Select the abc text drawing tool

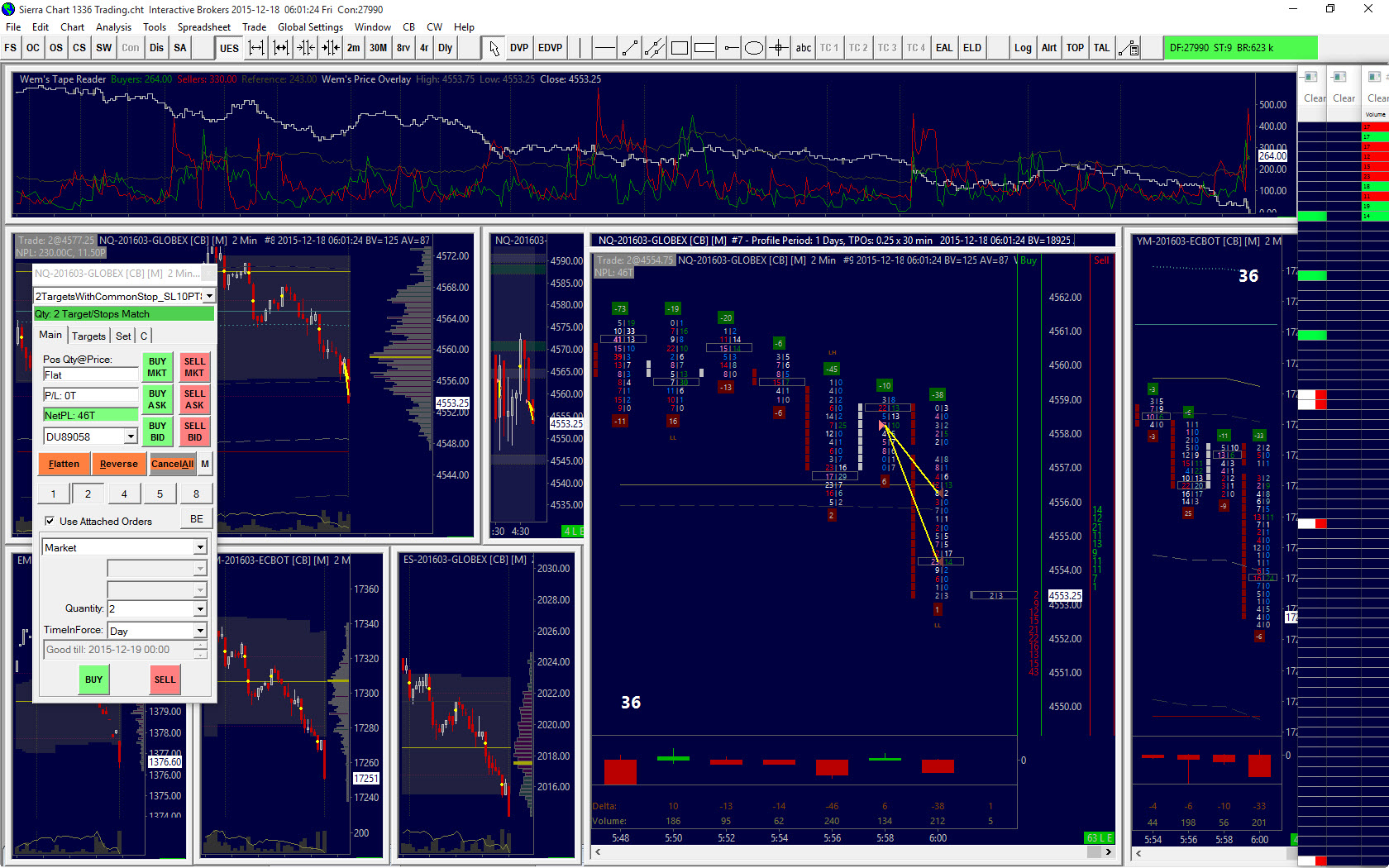(804, 48)
